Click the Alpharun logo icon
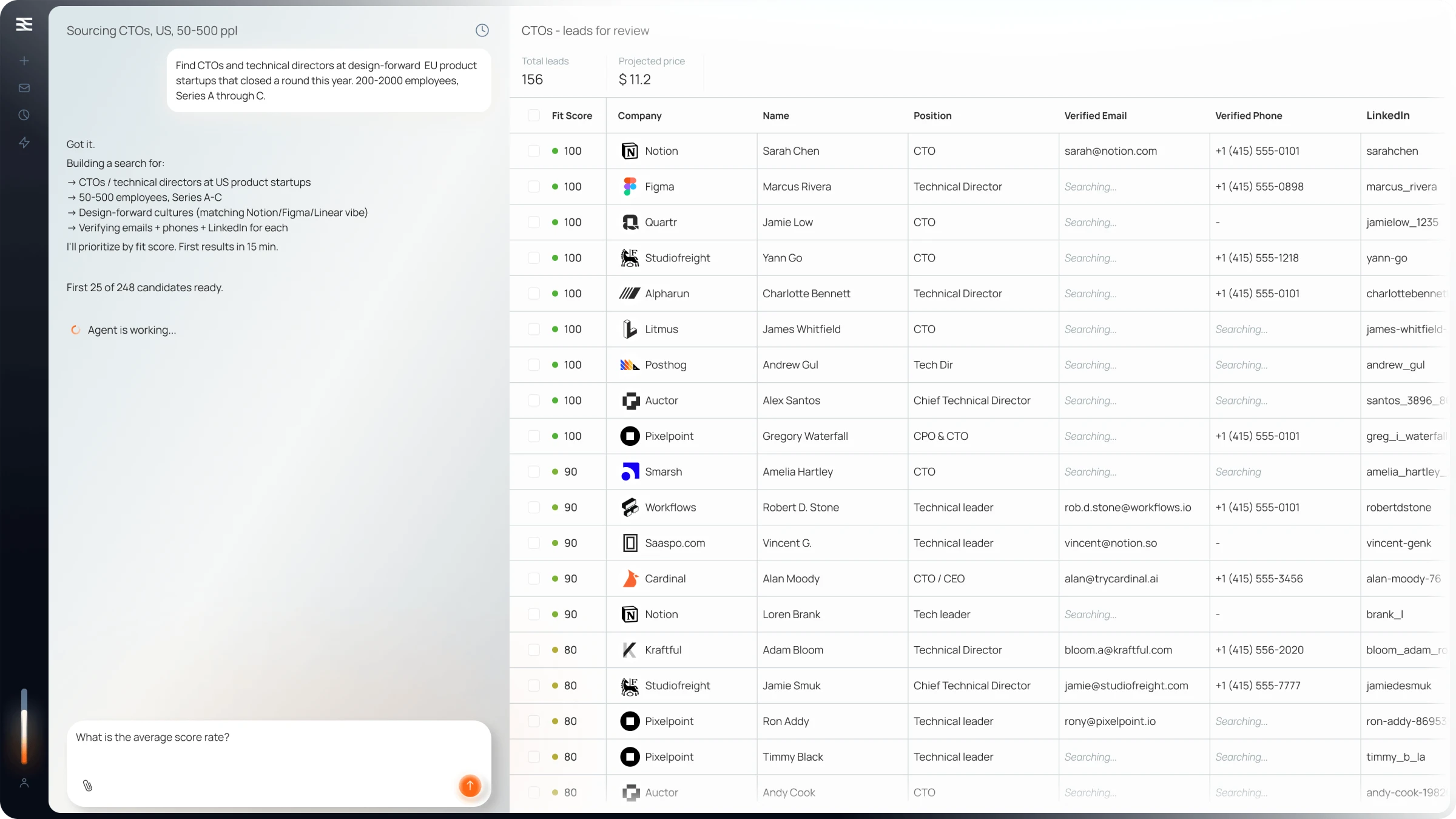 tap(630, 294)
